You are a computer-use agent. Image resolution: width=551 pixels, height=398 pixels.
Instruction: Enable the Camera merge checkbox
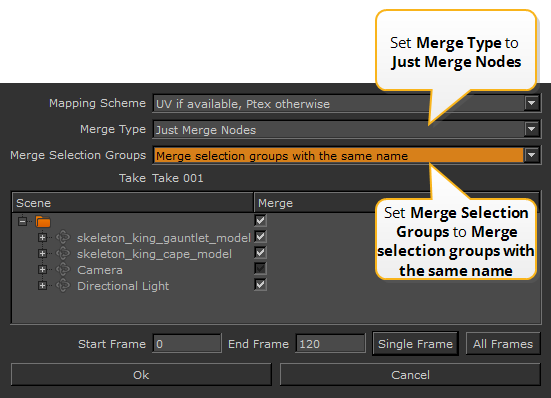click(x=260, y=269)
